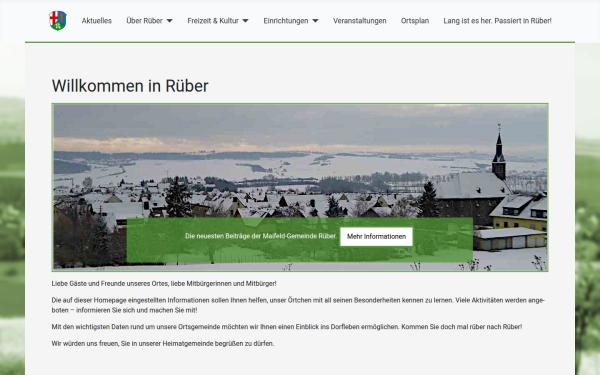Open the Einrichtungen menu item
This screenshot has height=375, width=600.
pyautogui.click(x=285, y=21)
